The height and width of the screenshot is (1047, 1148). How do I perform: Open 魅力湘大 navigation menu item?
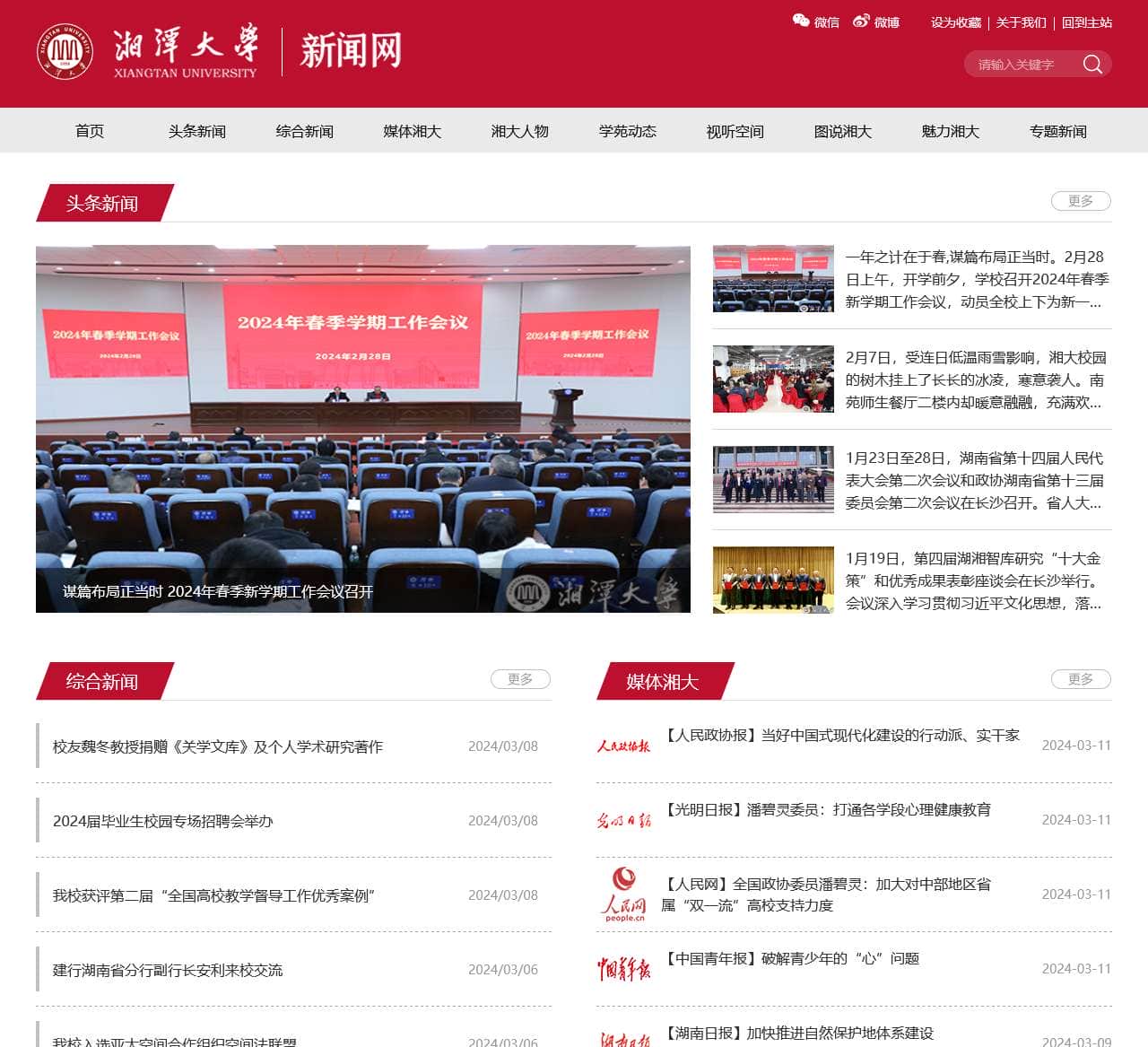pyautogui.click(x=951, y=131)
